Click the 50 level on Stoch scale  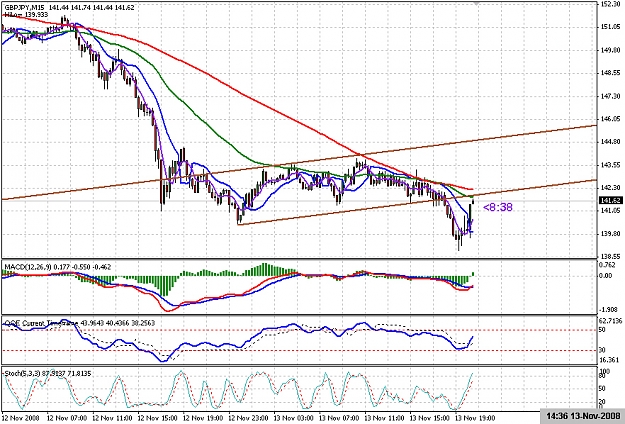602,389
